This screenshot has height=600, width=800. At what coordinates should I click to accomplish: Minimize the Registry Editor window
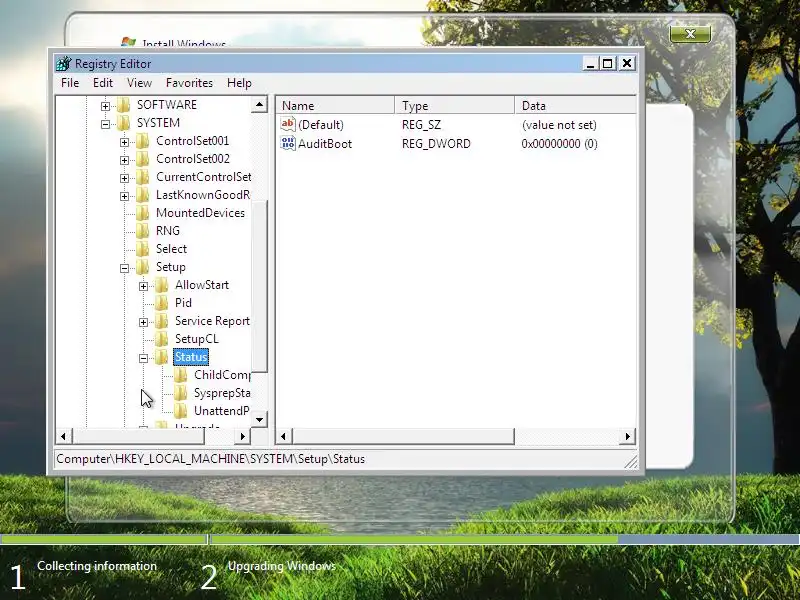tap(590, 63)
